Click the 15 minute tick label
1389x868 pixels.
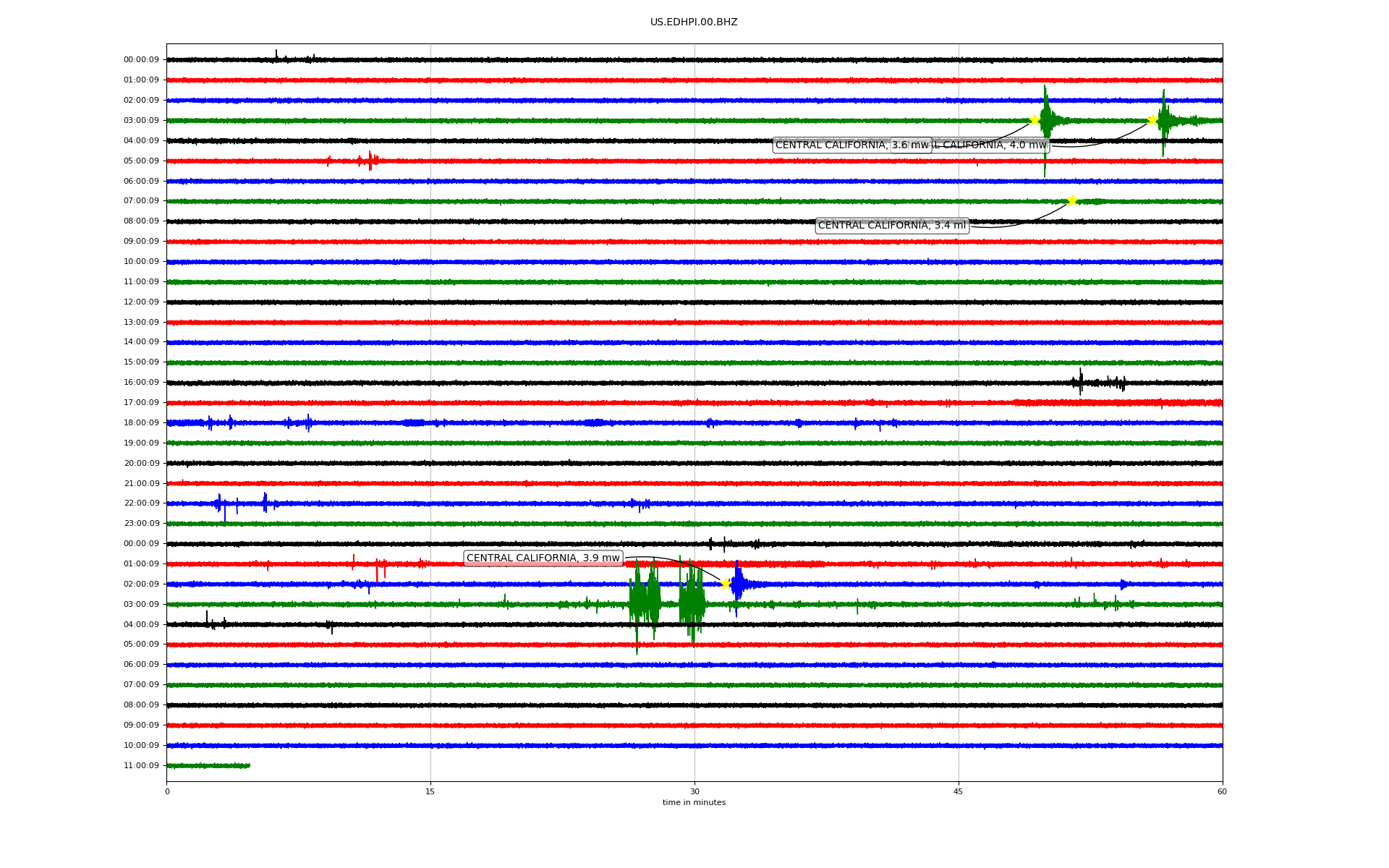pos(430,791)
